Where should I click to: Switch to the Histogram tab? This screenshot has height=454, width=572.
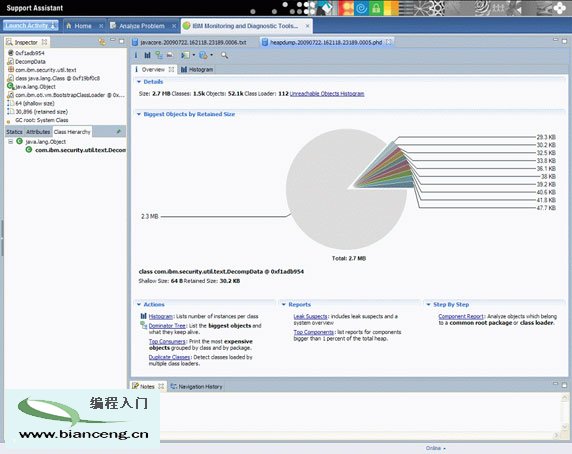pyautogui.click(x=197, y=69)
